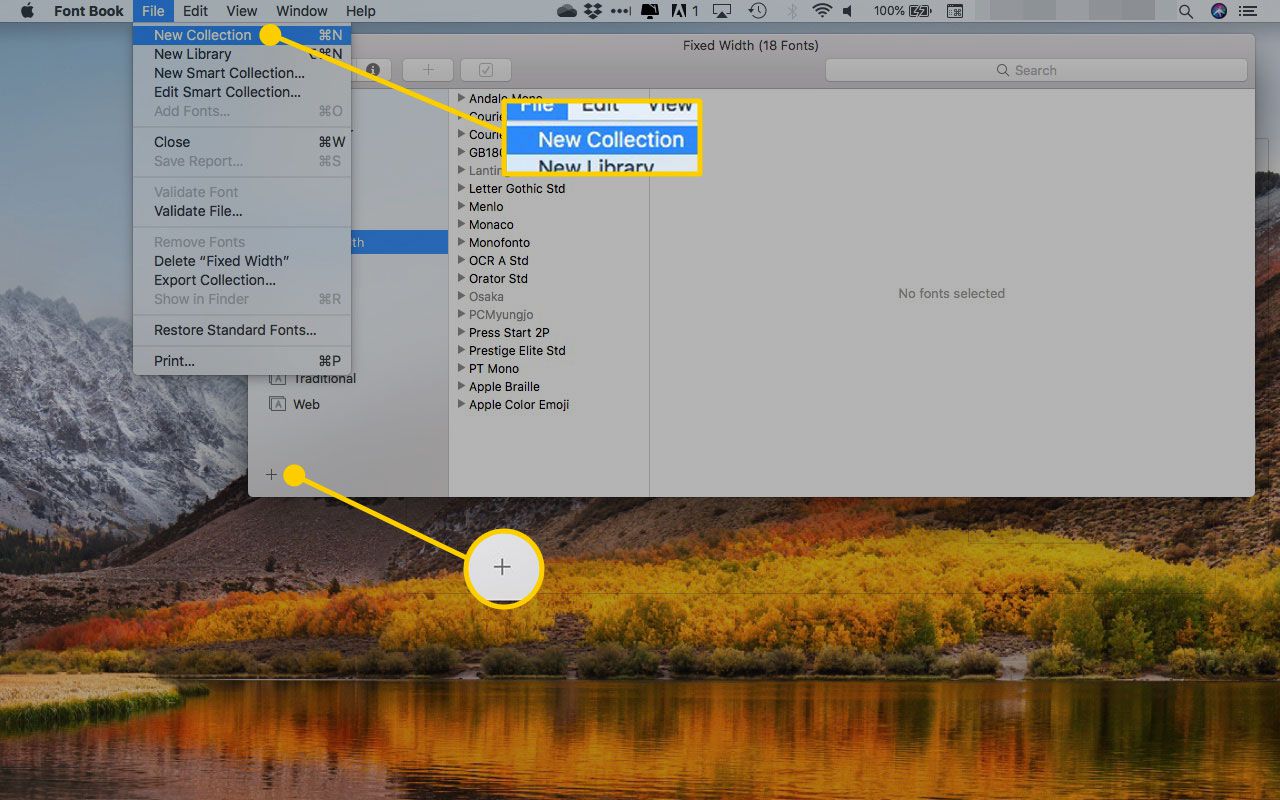Choose Restore Standard Fonts… menu item
The image size is (1280, 800).
pos(242,330)
